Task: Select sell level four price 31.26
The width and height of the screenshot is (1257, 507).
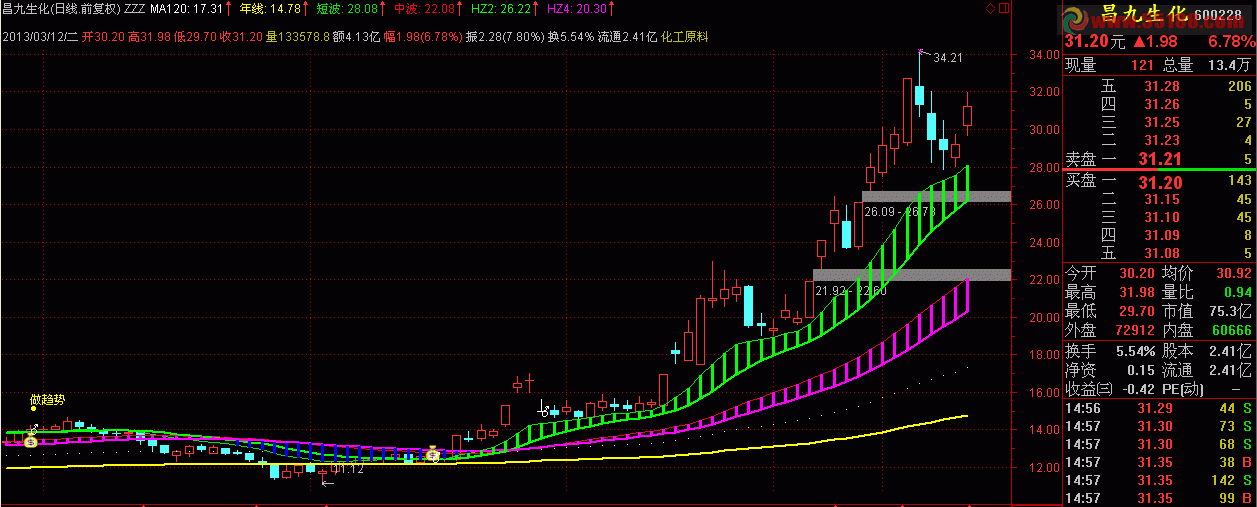Action: [1162, 104]
